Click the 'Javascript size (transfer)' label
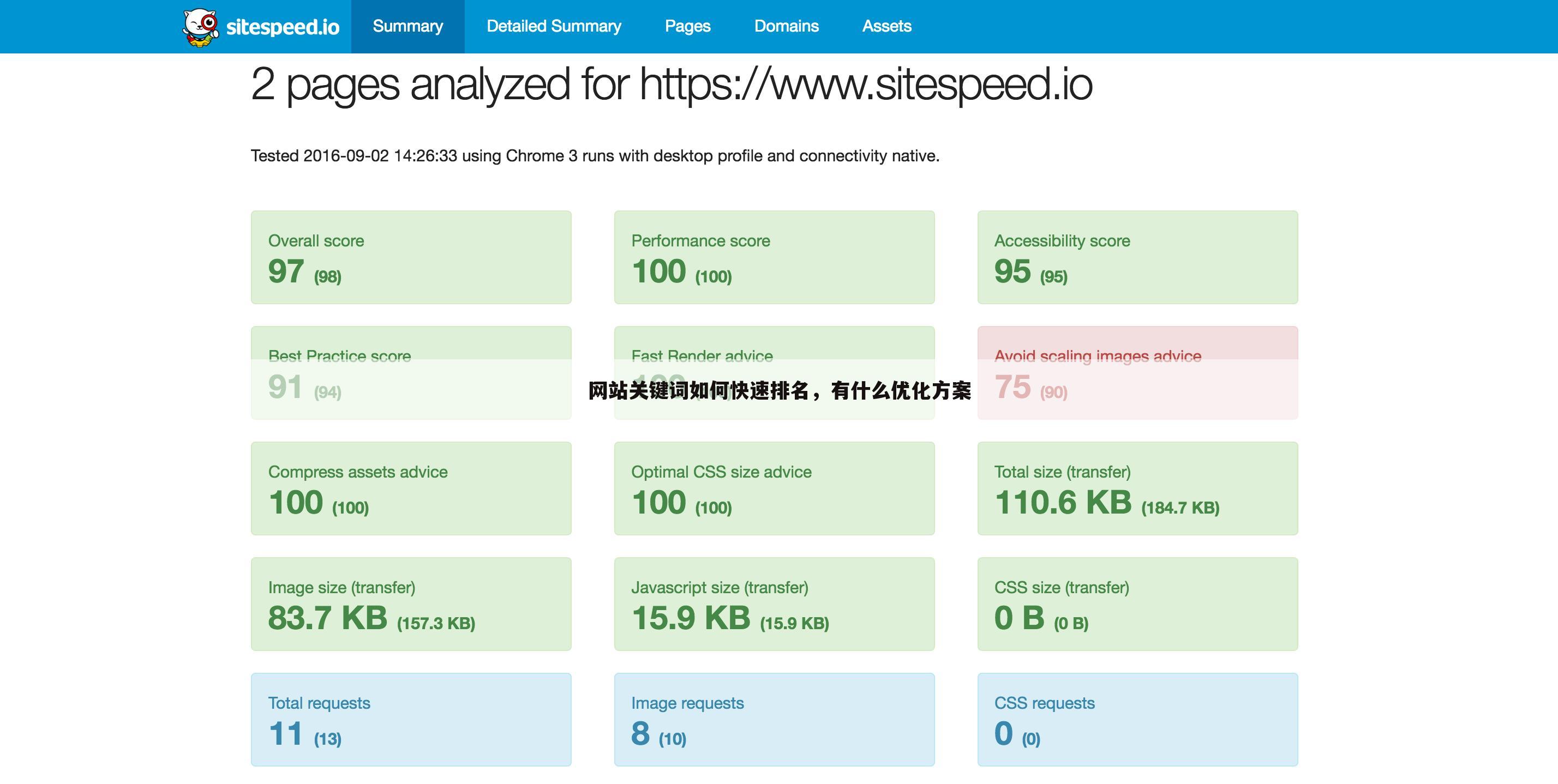 [x=720, y=587]
